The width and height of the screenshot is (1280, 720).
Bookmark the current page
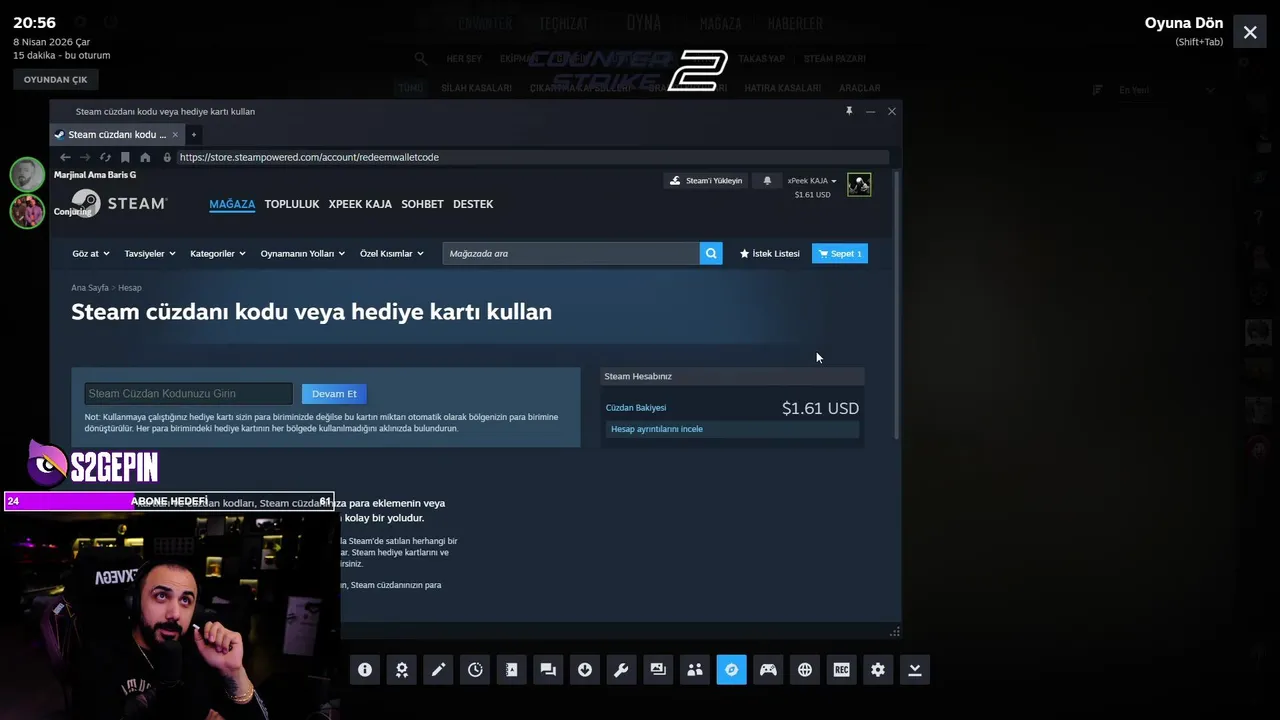(125, 157)
